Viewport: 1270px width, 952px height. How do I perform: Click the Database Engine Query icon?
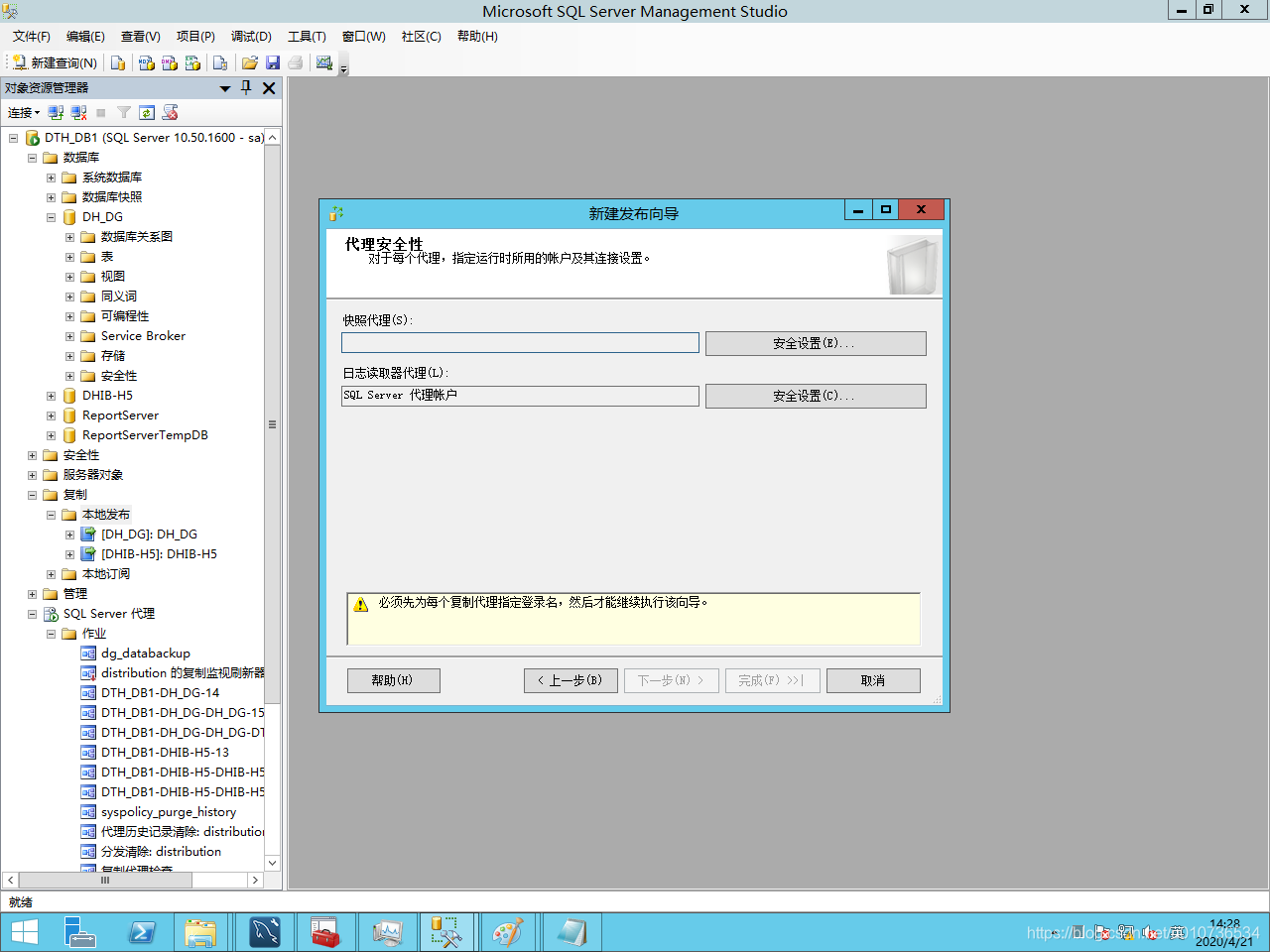click(x=118, y=62)
